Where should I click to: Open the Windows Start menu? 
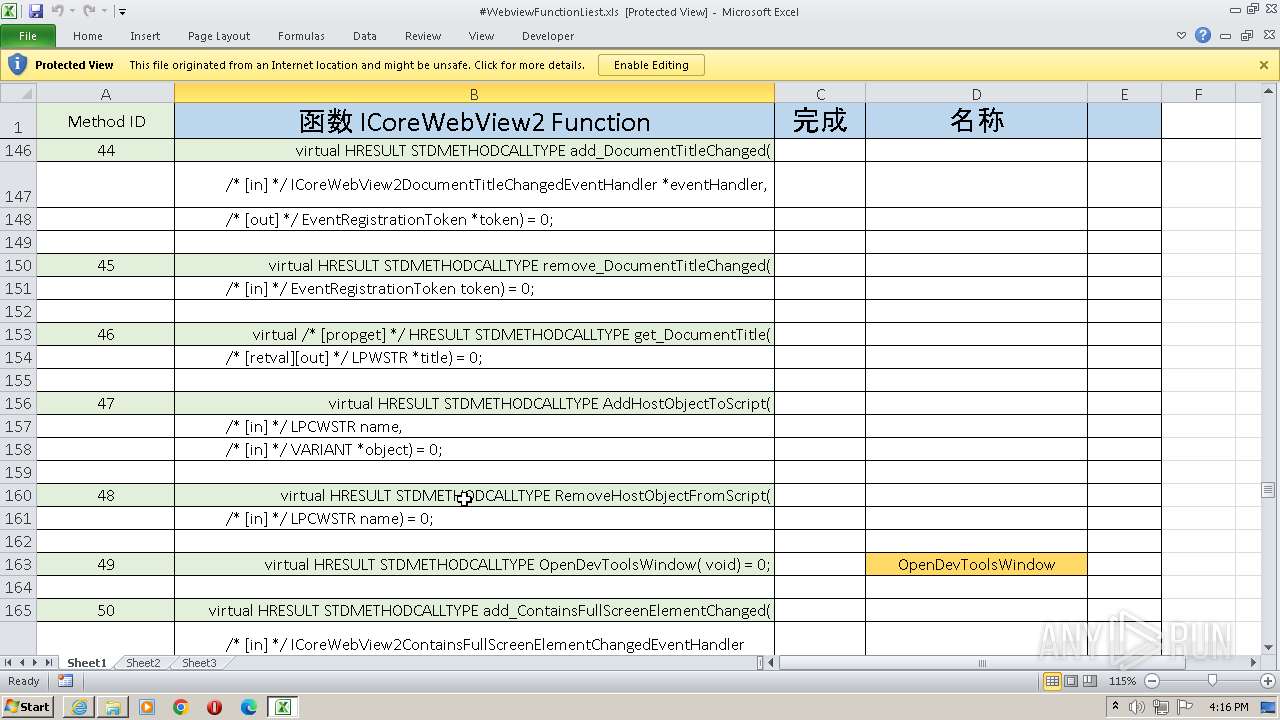coord(28,707)
